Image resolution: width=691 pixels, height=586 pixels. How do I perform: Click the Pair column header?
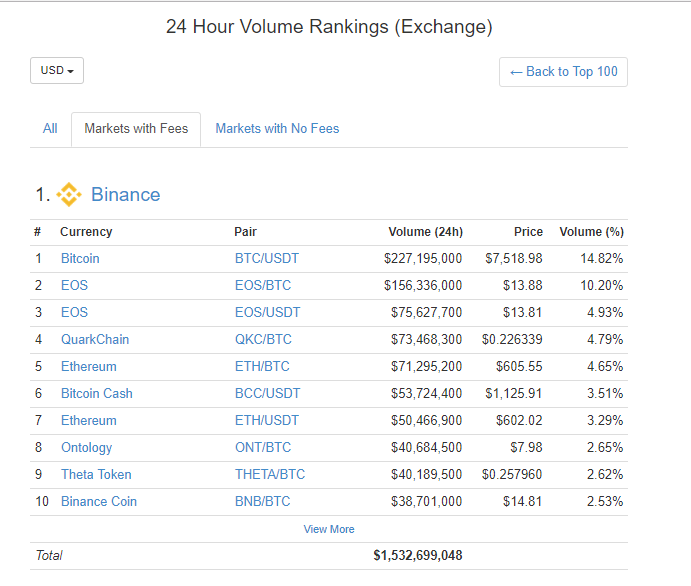(x=245, y=232)
